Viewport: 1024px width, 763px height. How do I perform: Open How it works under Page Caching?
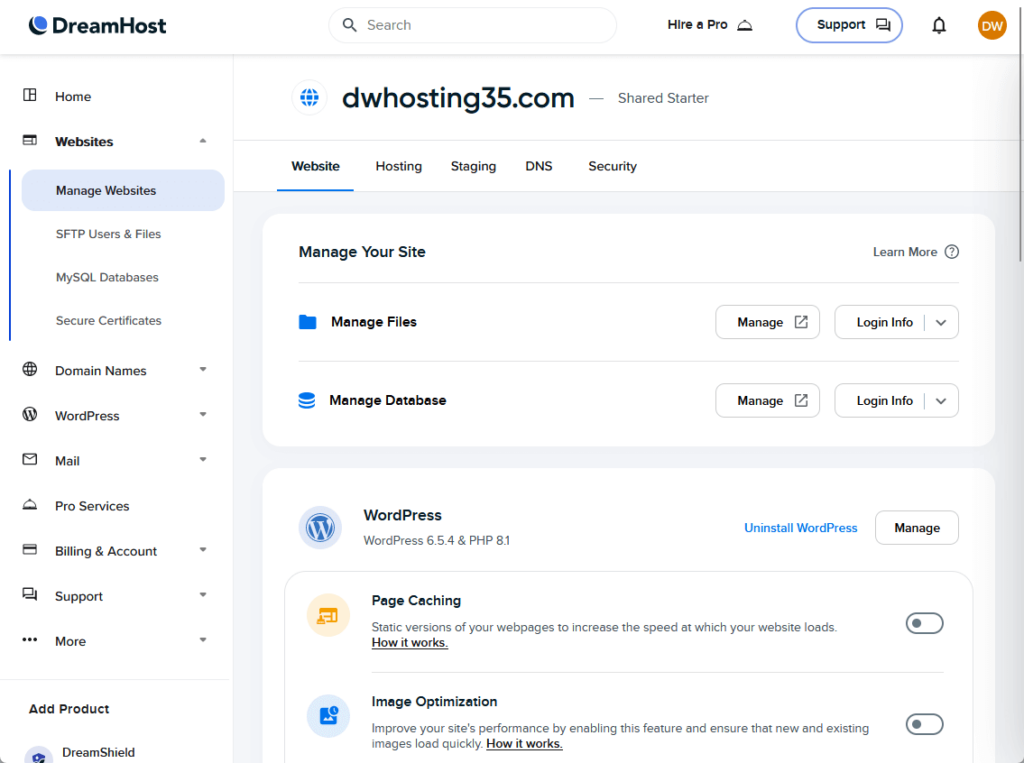(x=409, y=643)
